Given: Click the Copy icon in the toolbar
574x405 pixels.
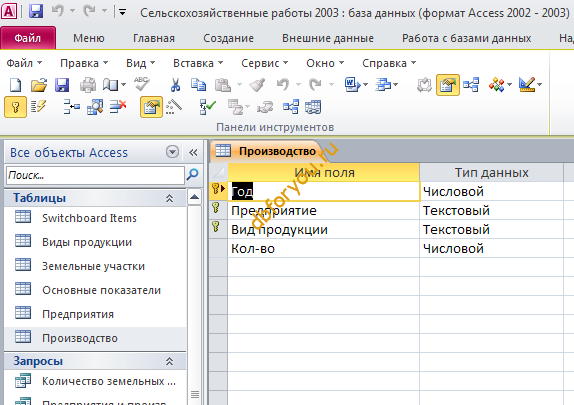Looking at the screenshot, I should pos(198,85).
